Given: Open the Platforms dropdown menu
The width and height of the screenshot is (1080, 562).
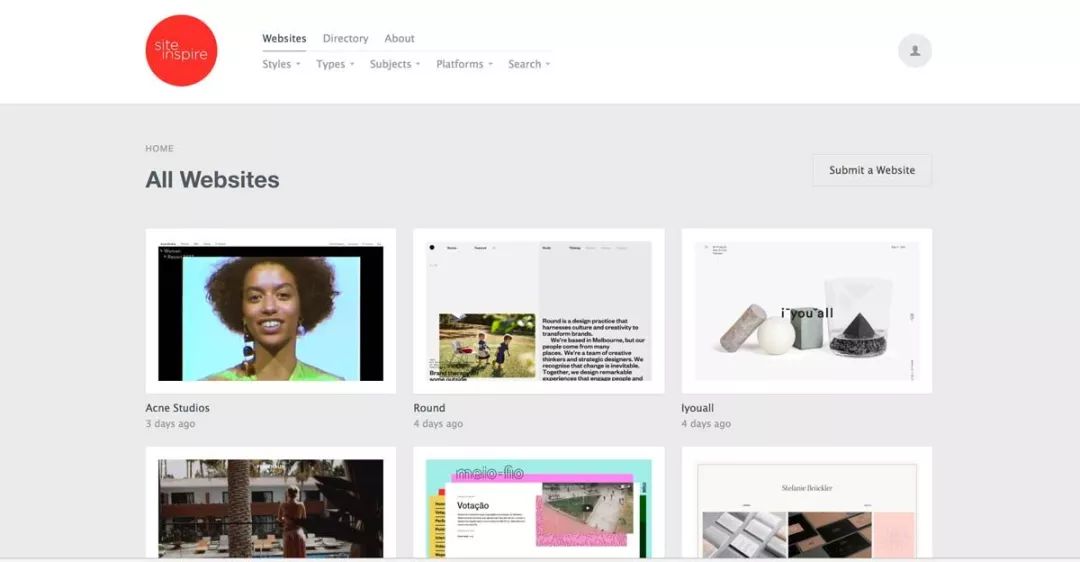Looking at the screenshot, I should (464, 64).
